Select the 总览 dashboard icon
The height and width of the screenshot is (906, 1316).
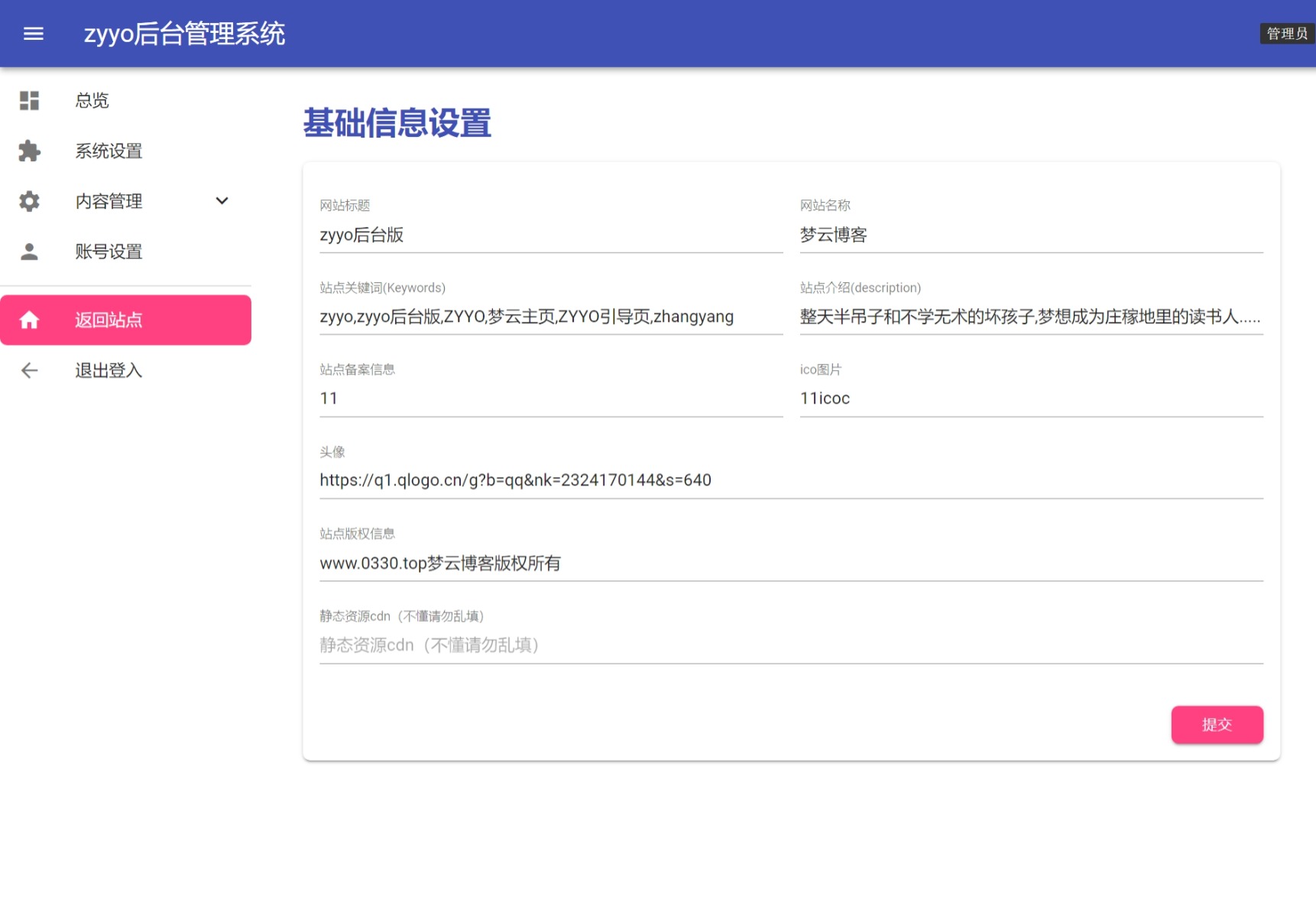(28, 100)
